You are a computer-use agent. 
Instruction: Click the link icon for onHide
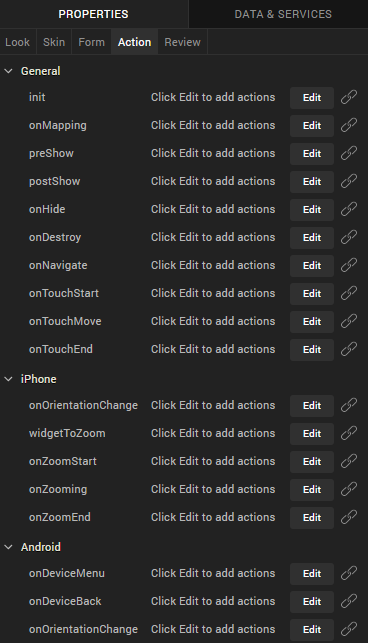(349, 210)
